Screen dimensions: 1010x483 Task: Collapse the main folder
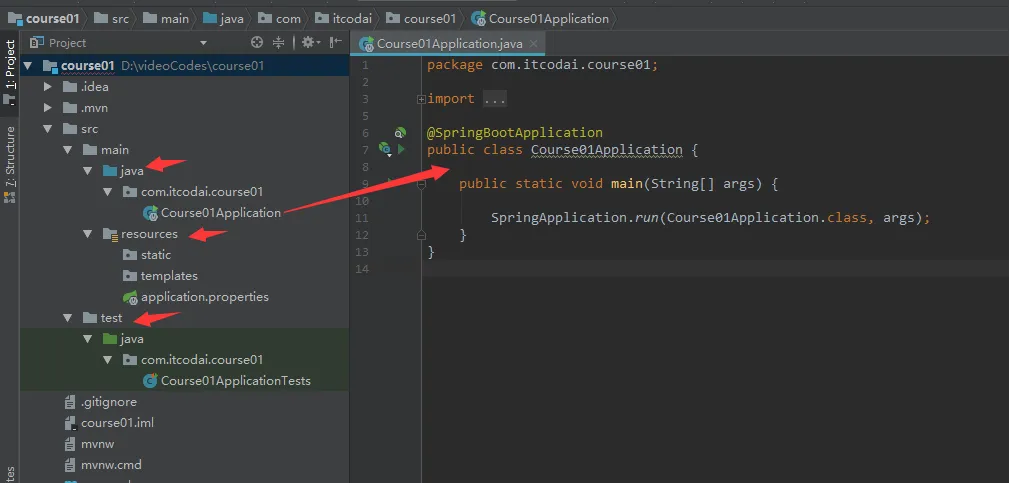coord(68,149)
